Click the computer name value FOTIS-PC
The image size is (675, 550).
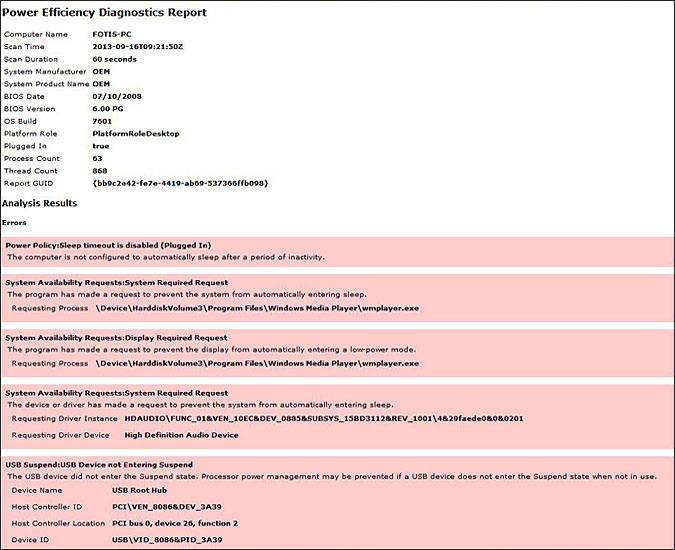coord(111,34)
